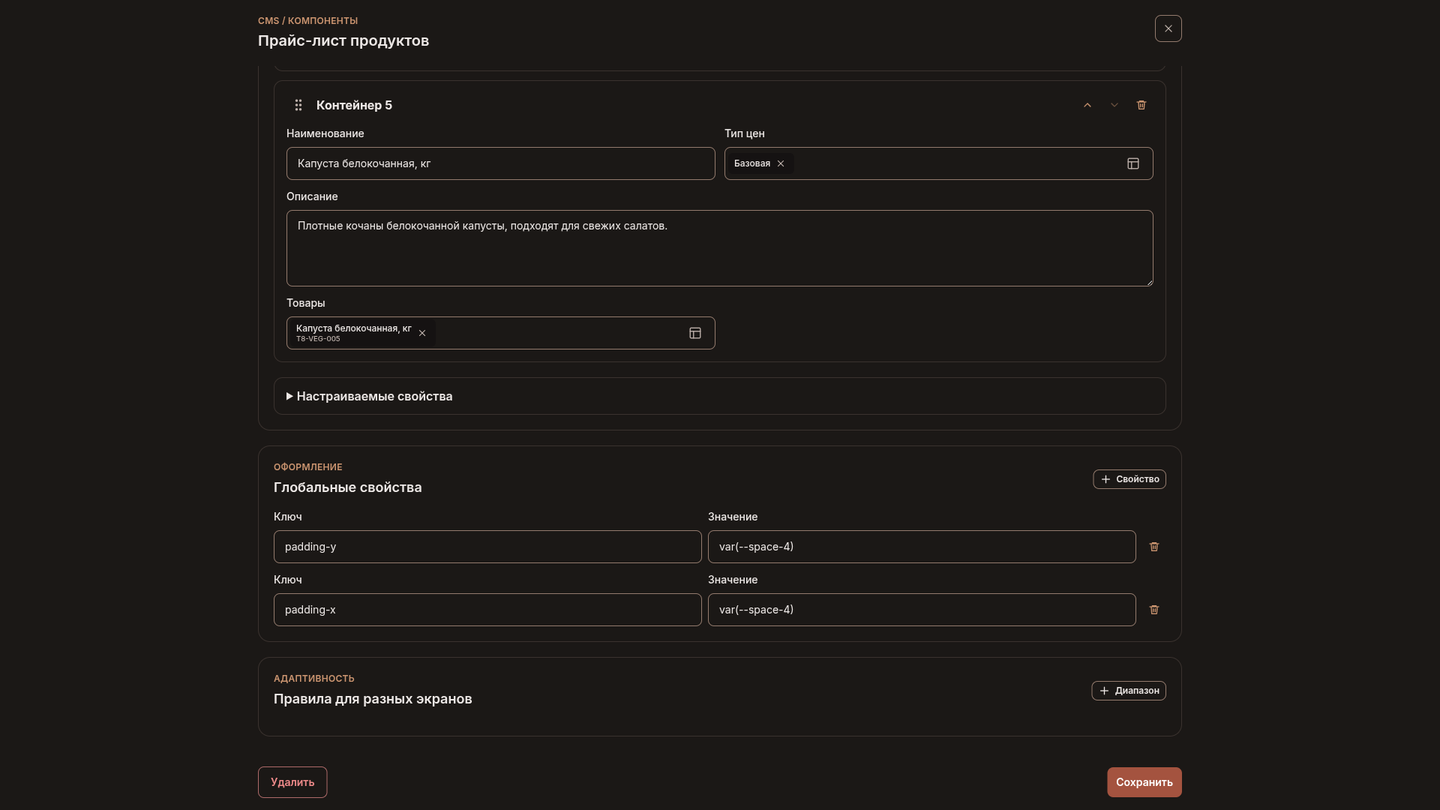
Task: Edit the Наименование field
Action: [x=501, y=163]
